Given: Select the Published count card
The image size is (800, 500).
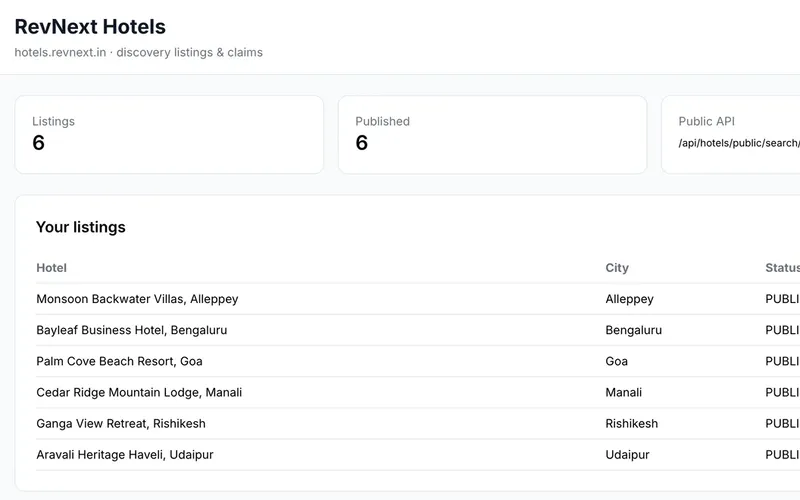Looking at the screenshot, I should coord(492,135).
